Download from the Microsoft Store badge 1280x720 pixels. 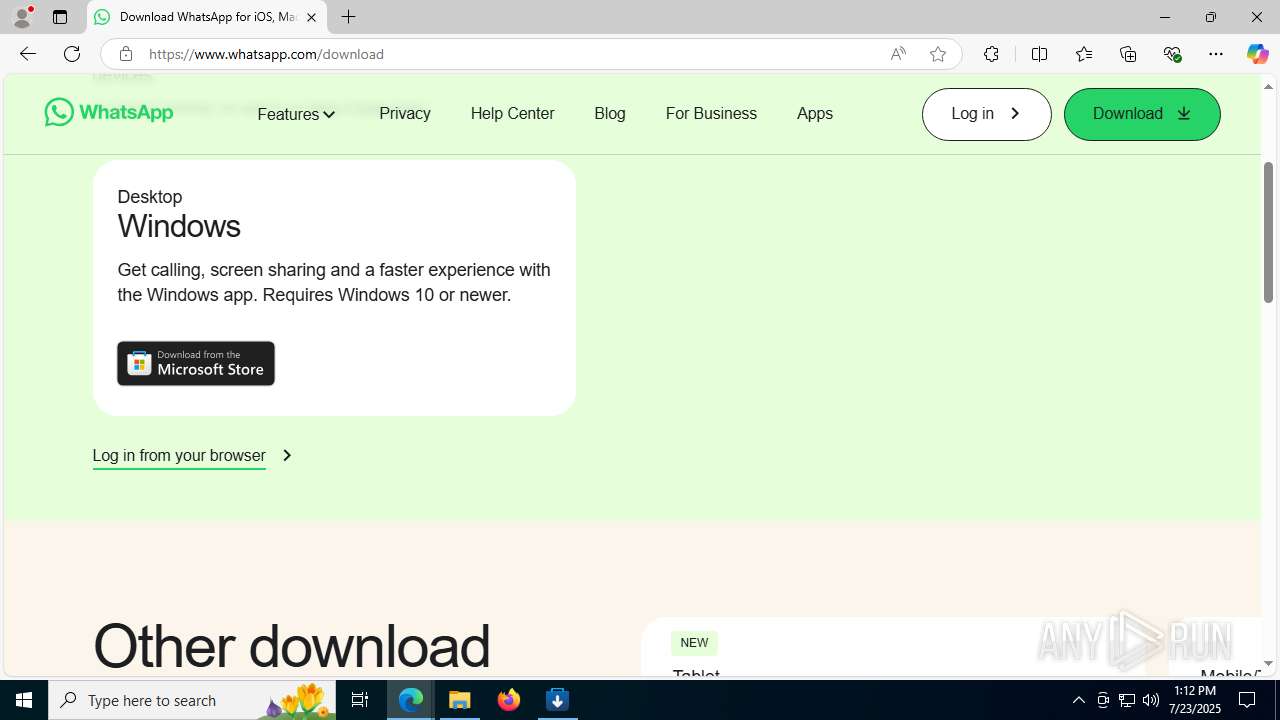196,363
